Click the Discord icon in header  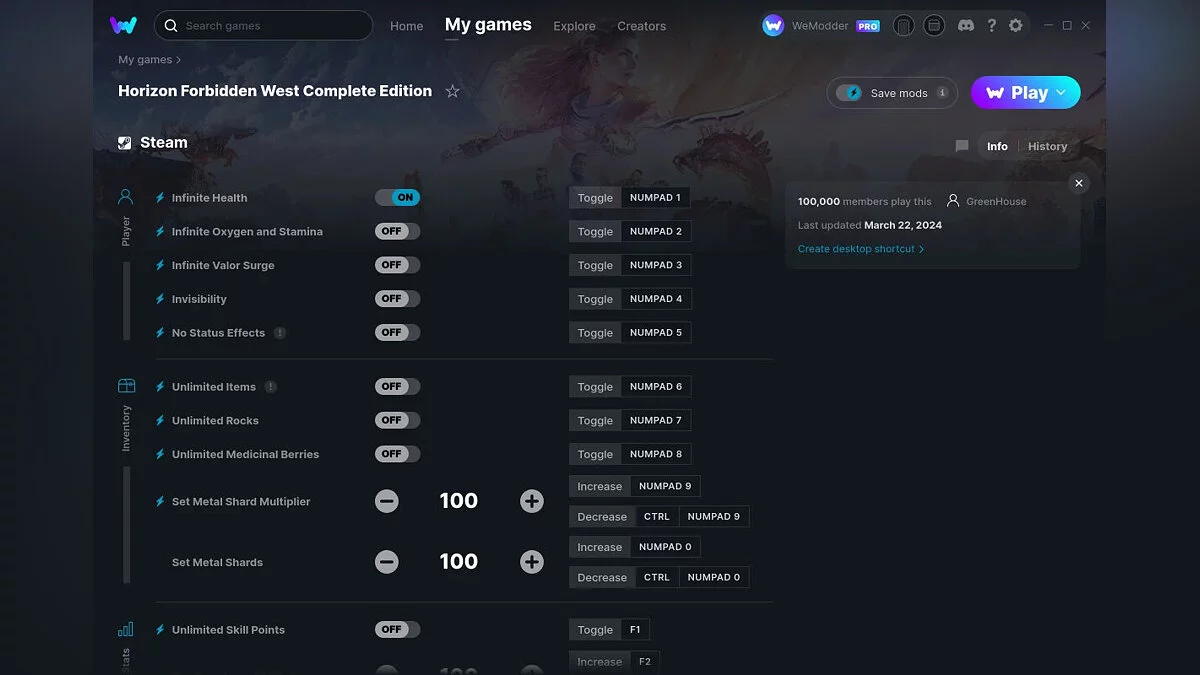point(966,26)
